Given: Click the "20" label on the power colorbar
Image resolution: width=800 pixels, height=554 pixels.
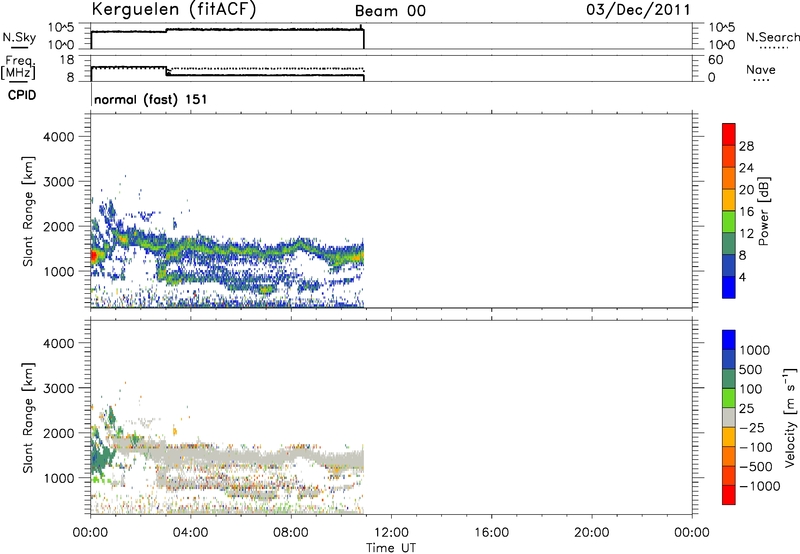Looking at the screenshot, I should tap(746, 190).
